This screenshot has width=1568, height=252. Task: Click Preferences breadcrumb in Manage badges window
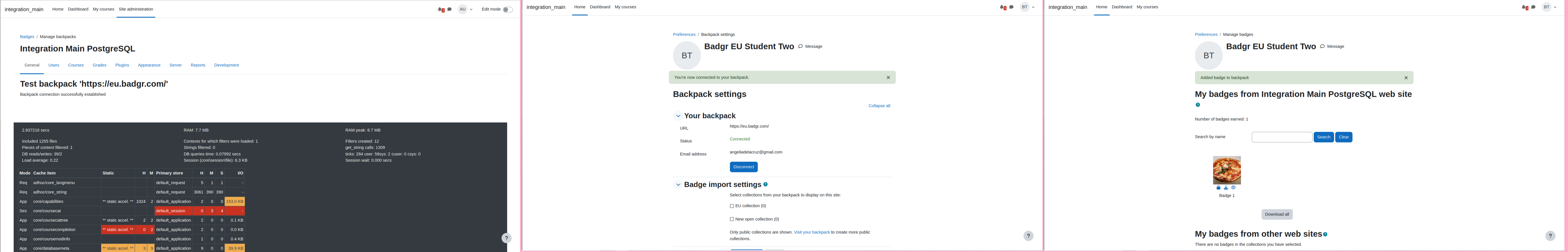pos(1206,35)
